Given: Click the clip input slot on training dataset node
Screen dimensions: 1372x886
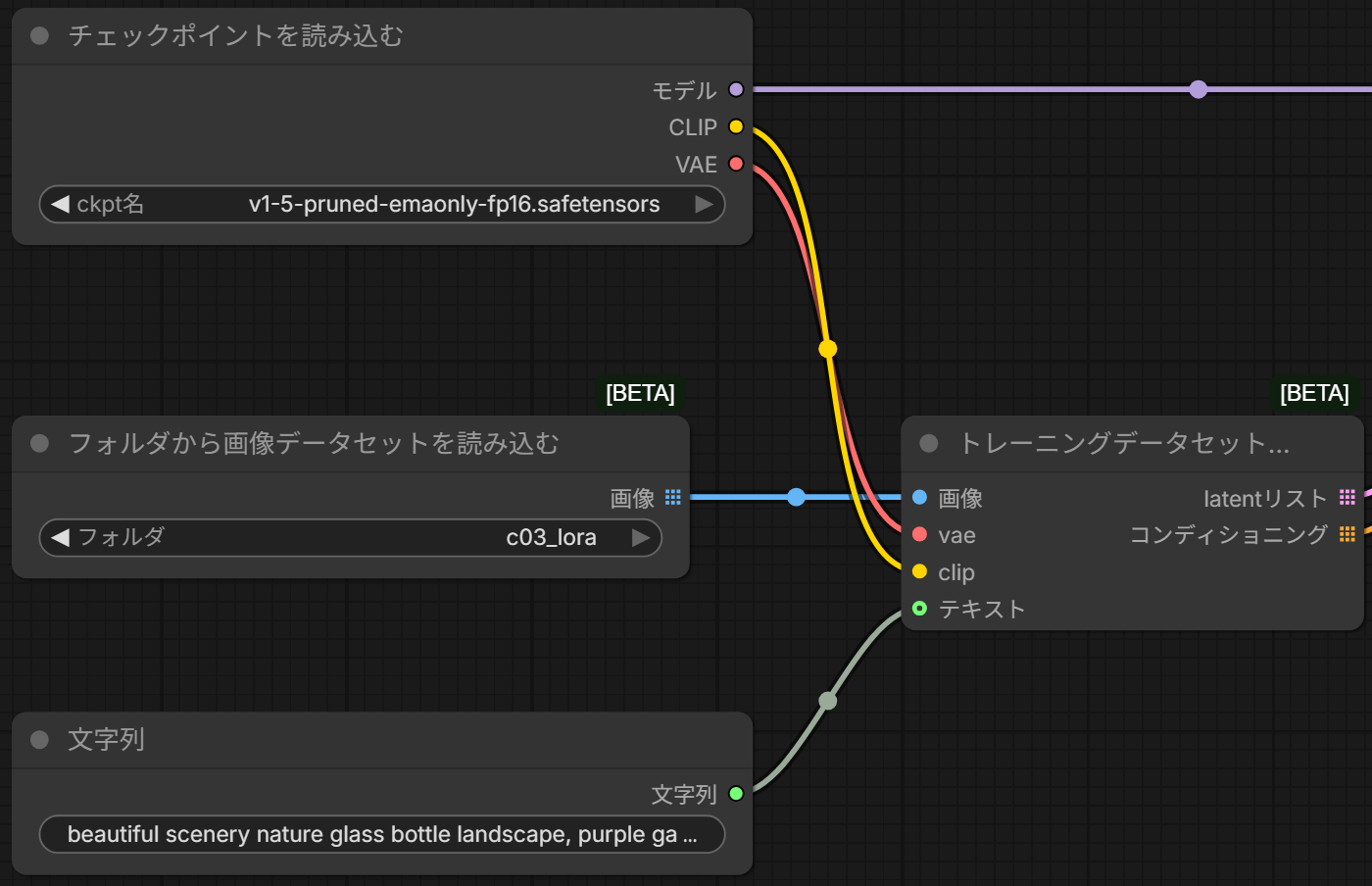Looking at the screenshot, I should [x=919, y=572].
